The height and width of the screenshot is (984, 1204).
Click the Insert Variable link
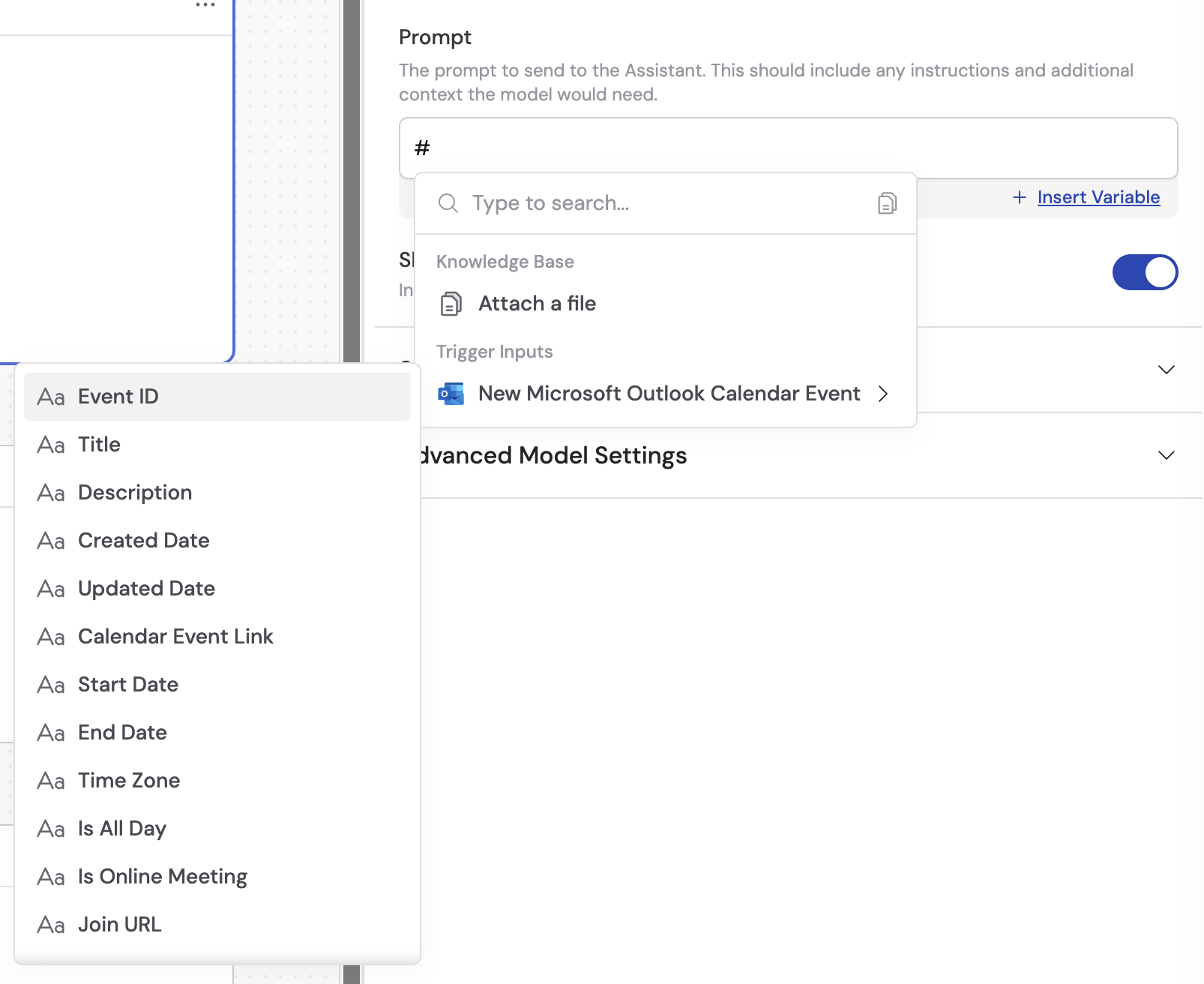pyautogui.click(x=1098, y=197)
